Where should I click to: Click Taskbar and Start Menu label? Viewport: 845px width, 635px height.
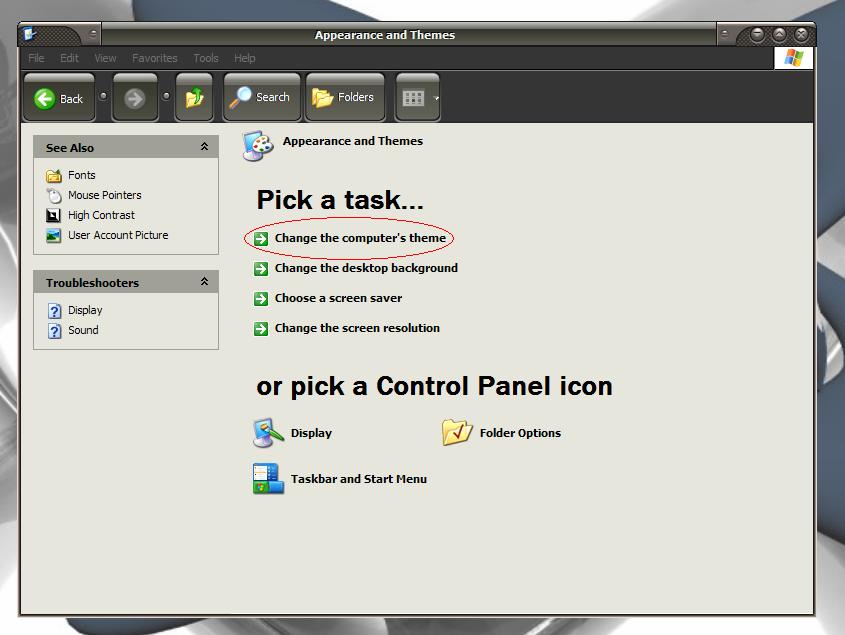(x=359, y=479)
